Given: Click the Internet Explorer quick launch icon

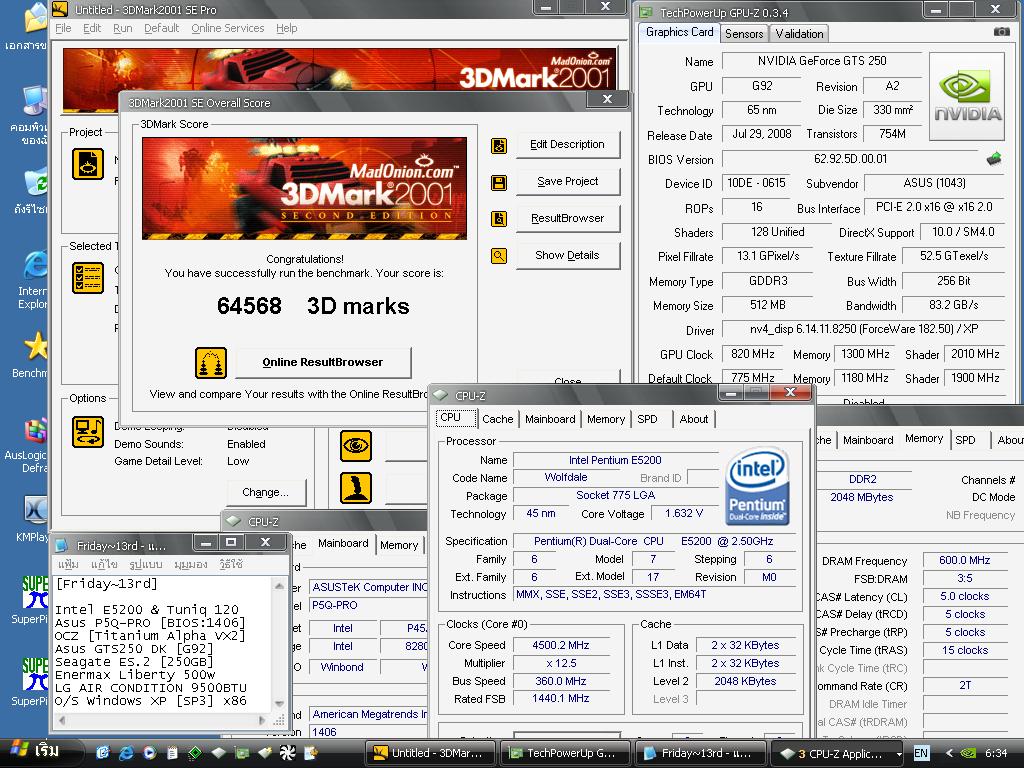Looking at the screenshot, I should point(125,752).
